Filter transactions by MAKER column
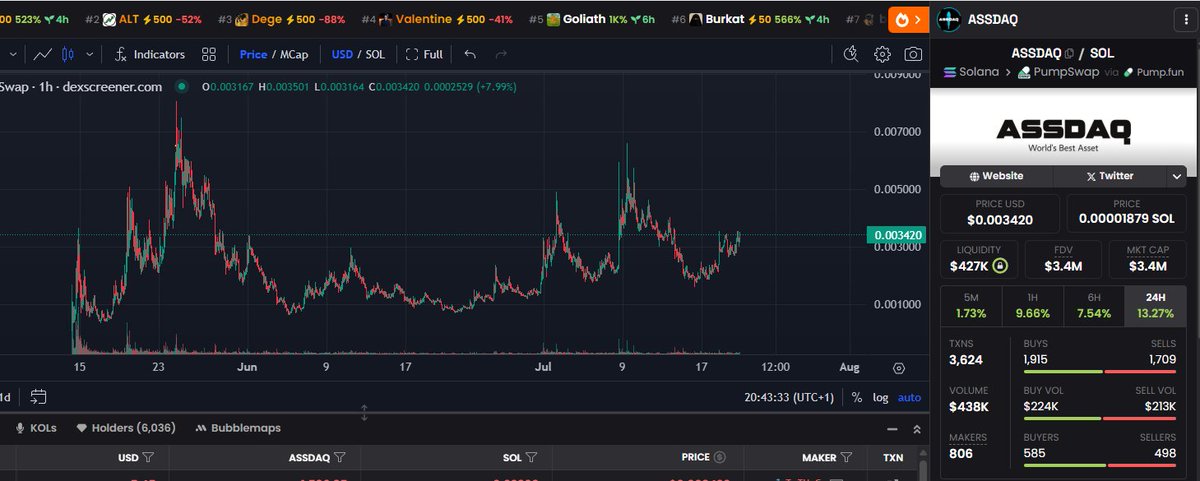The image size is (1200, 481). (846, 457)
